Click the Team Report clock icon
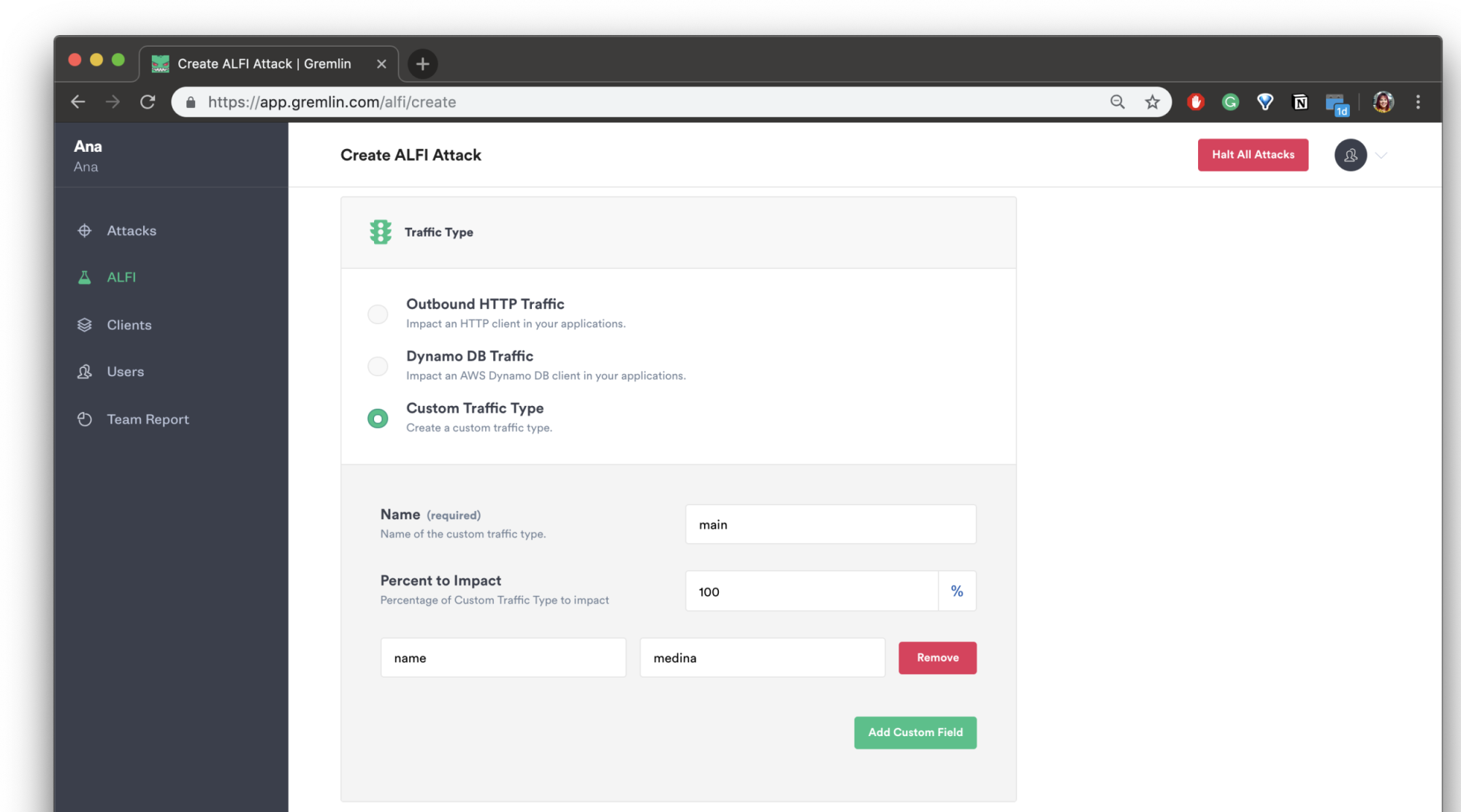The image size is (1461, 812). point(85,419)
